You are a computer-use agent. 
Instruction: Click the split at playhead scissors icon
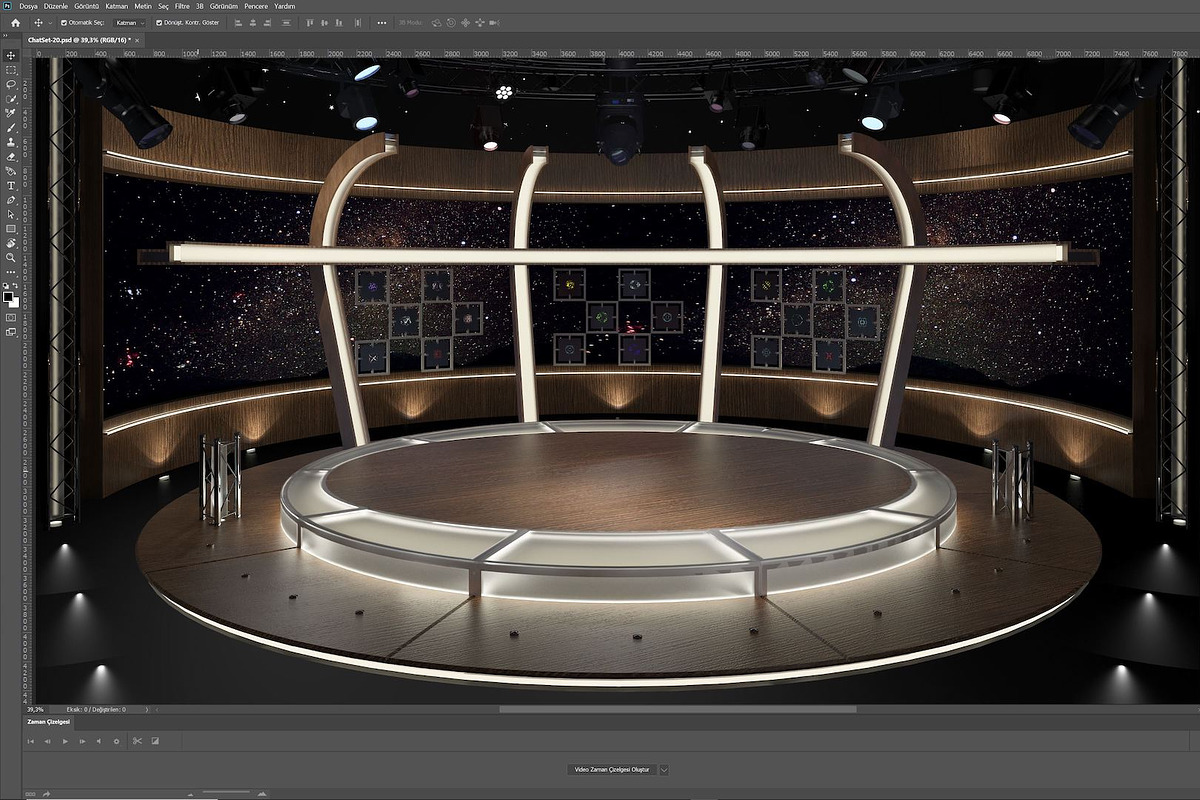coord(137,741)
